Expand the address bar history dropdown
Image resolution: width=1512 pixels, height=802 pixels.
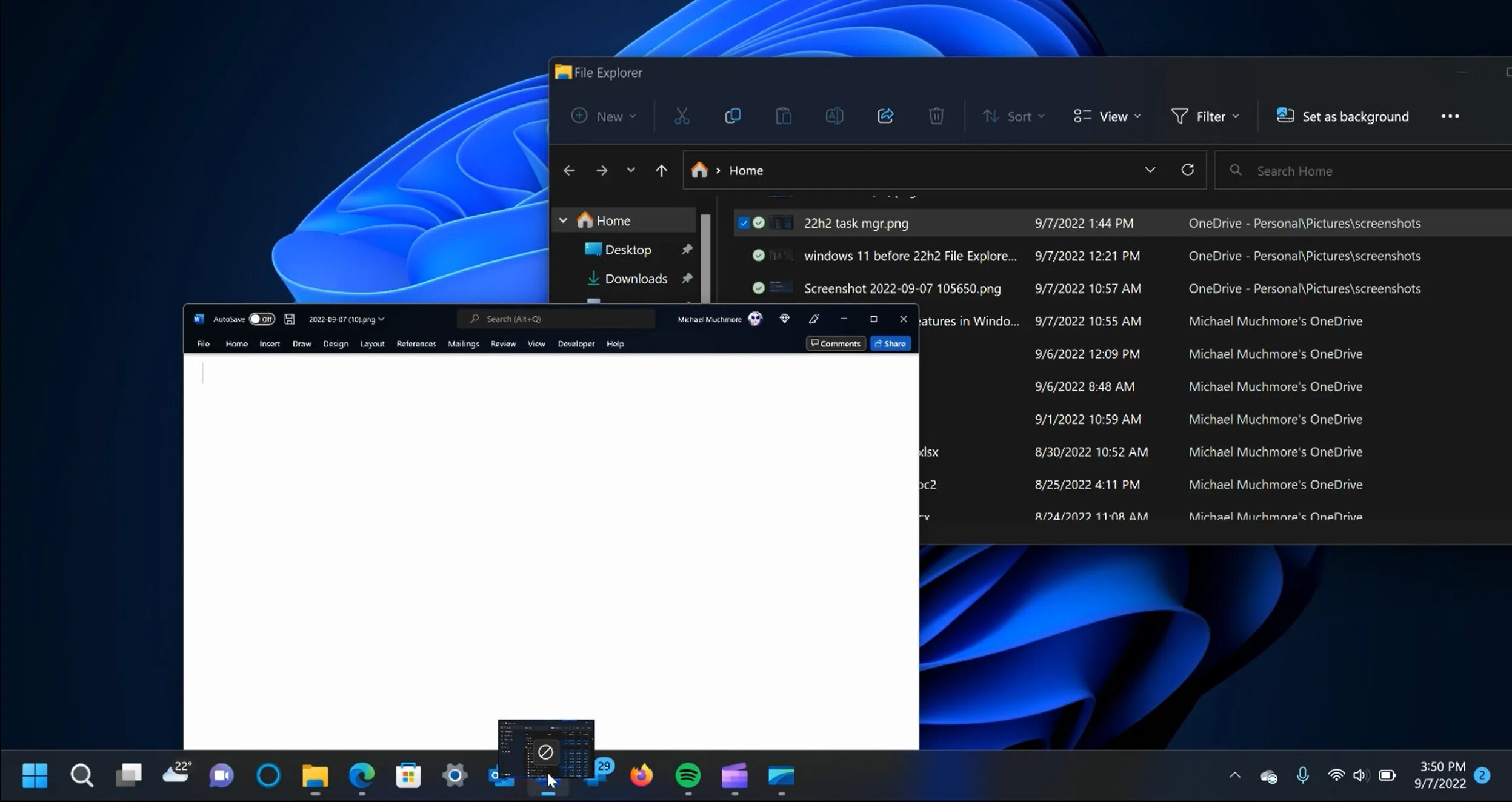(1150, 170)
